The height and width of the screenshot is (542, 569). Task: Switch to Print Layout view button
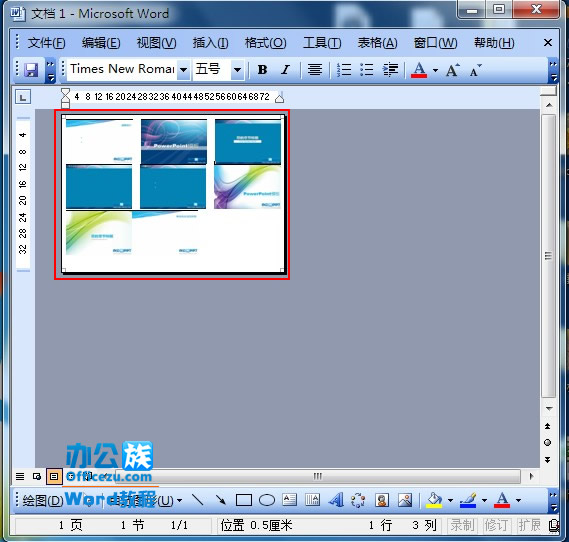[x=54, y=476]
